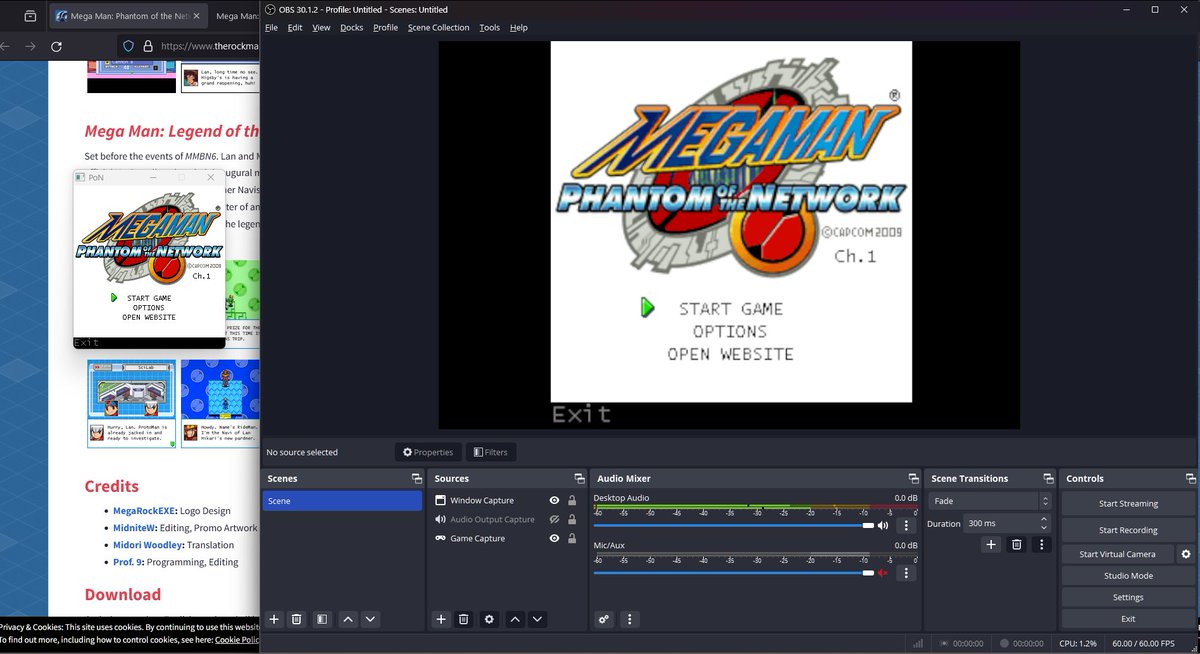Undock the Scene Transitions panel
The image size is (1200, 654).
point(1048,479)
